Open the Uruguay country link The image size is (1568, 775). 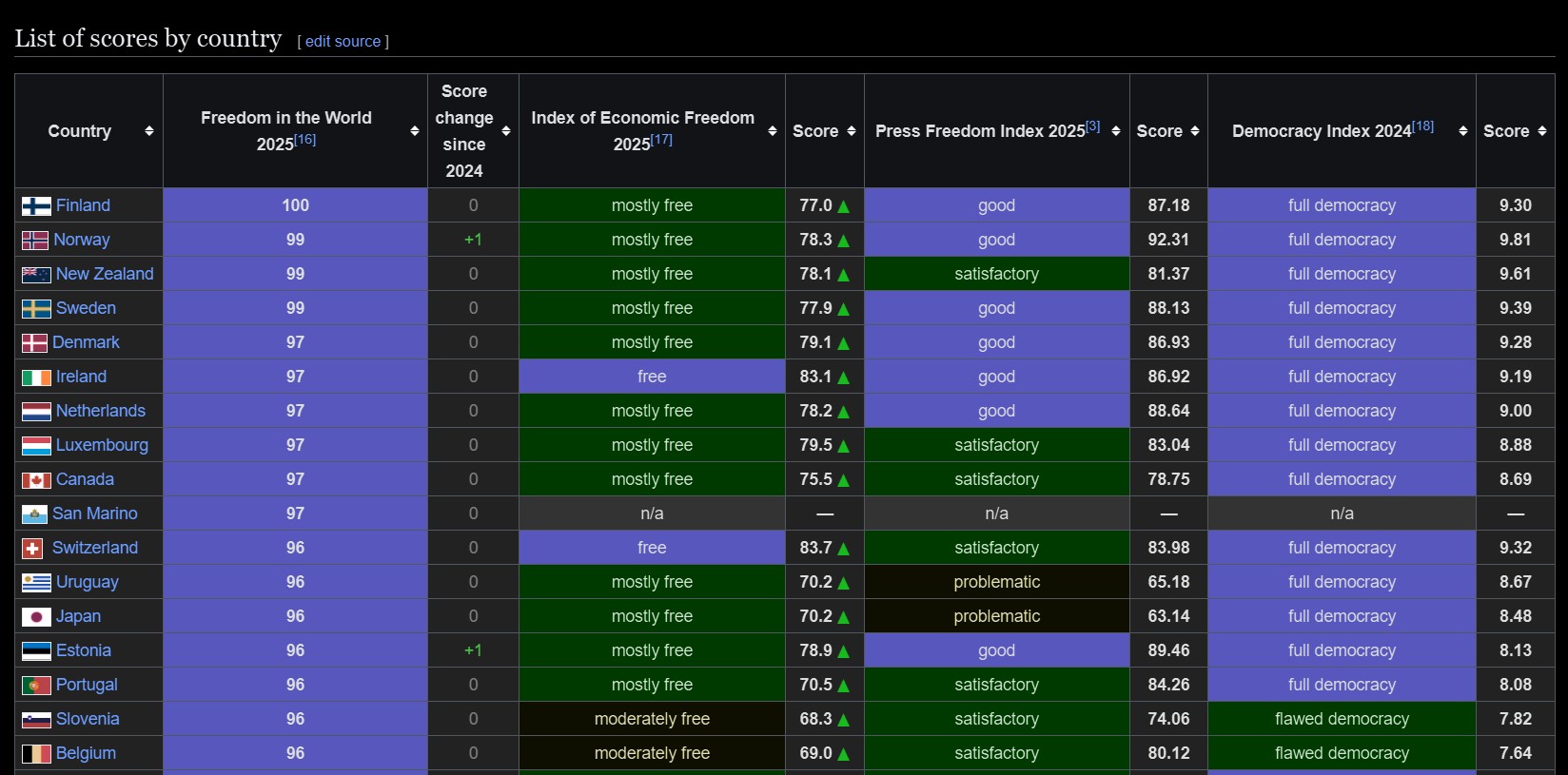pos(88,582)
